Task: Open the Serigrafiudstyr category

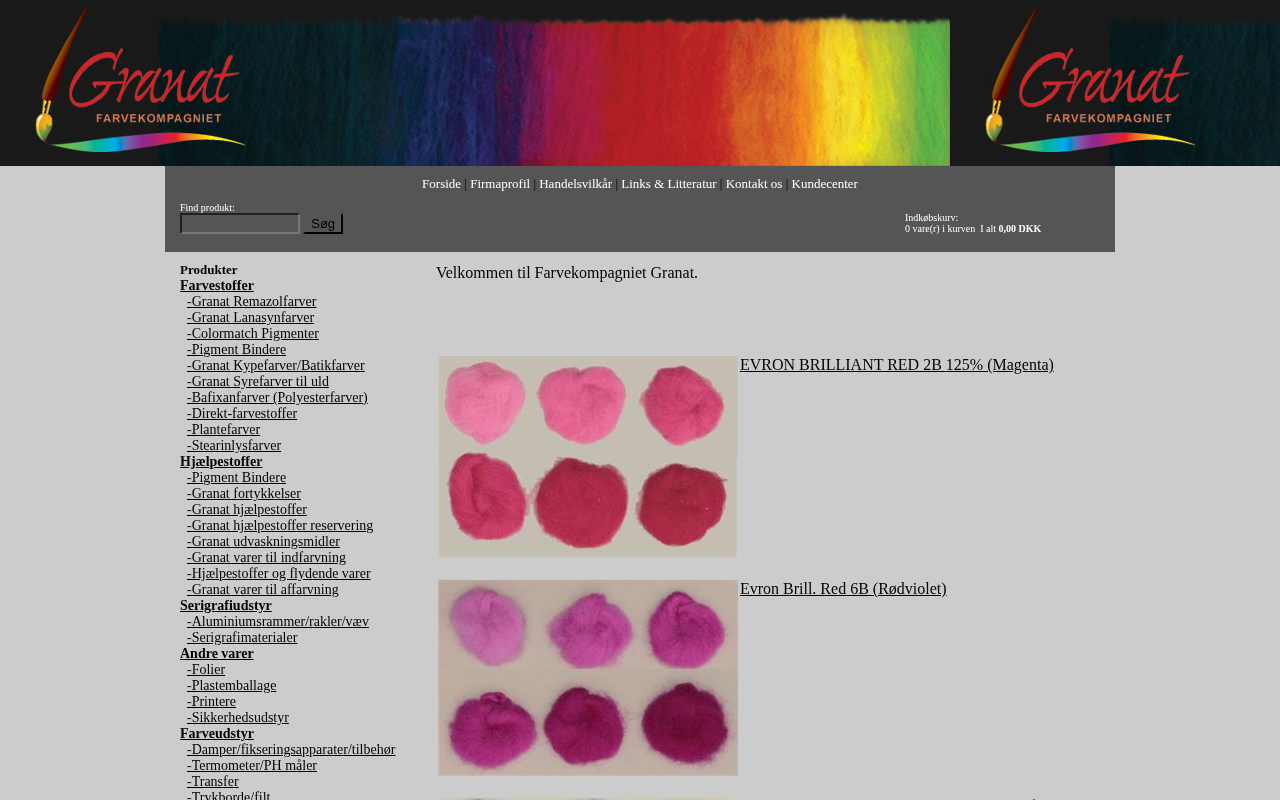Action: pyautogui.click(x=226, y=606)
